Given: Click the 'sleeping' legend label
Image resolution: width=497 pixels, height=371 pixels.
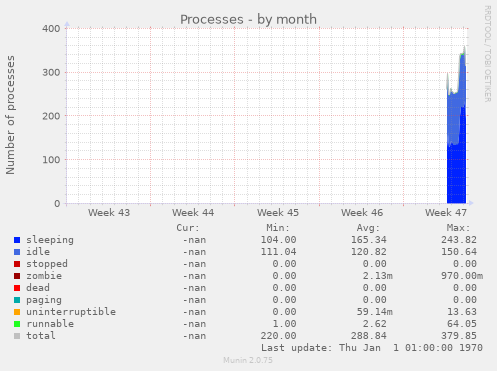Looking at the screenshot, I should pyautogui.click(x=50, y=240).
